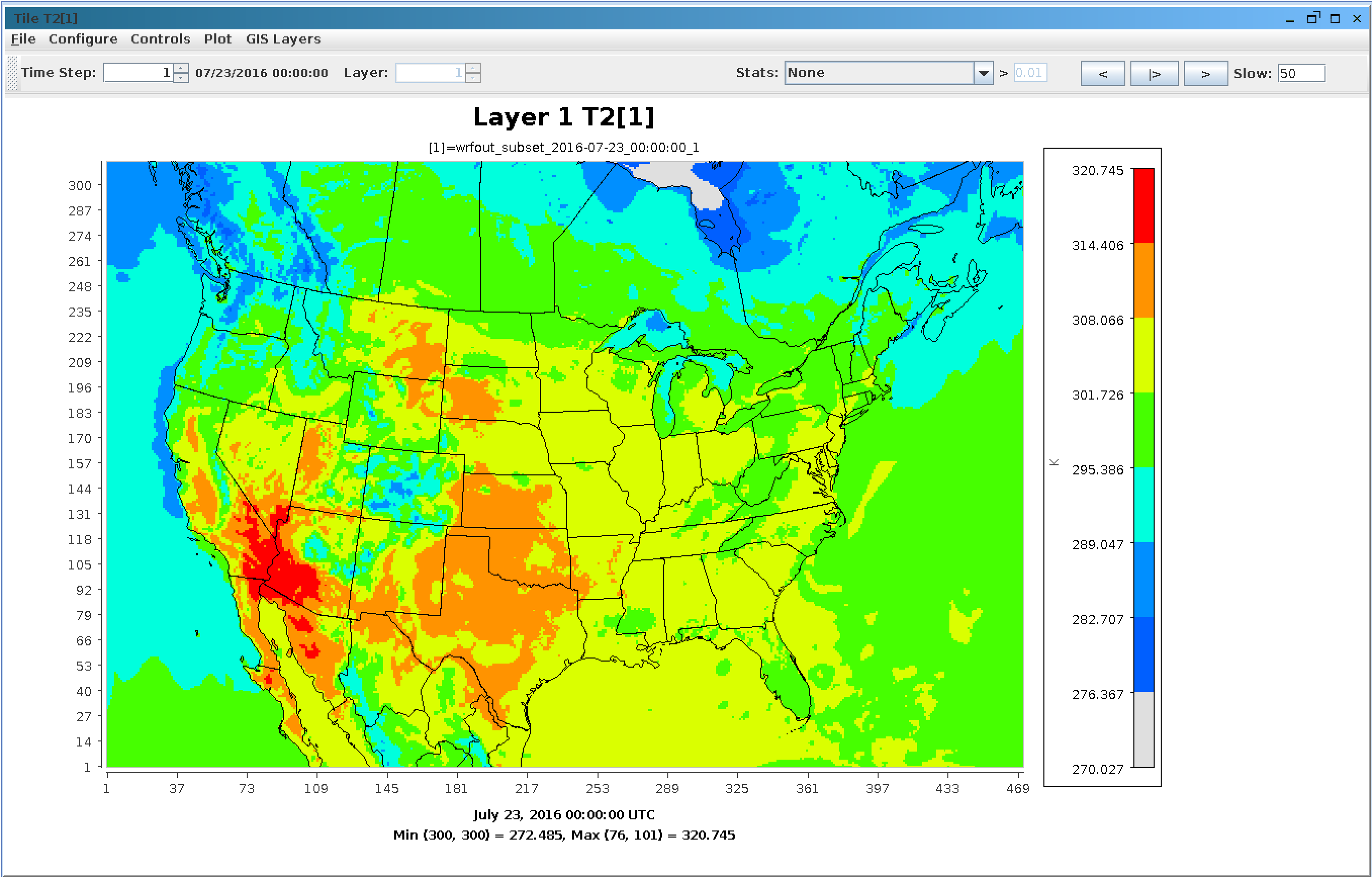The image size is (1372, 877).
Task: Decrement the Time Step spinner
Action: [x=180, y=77]
